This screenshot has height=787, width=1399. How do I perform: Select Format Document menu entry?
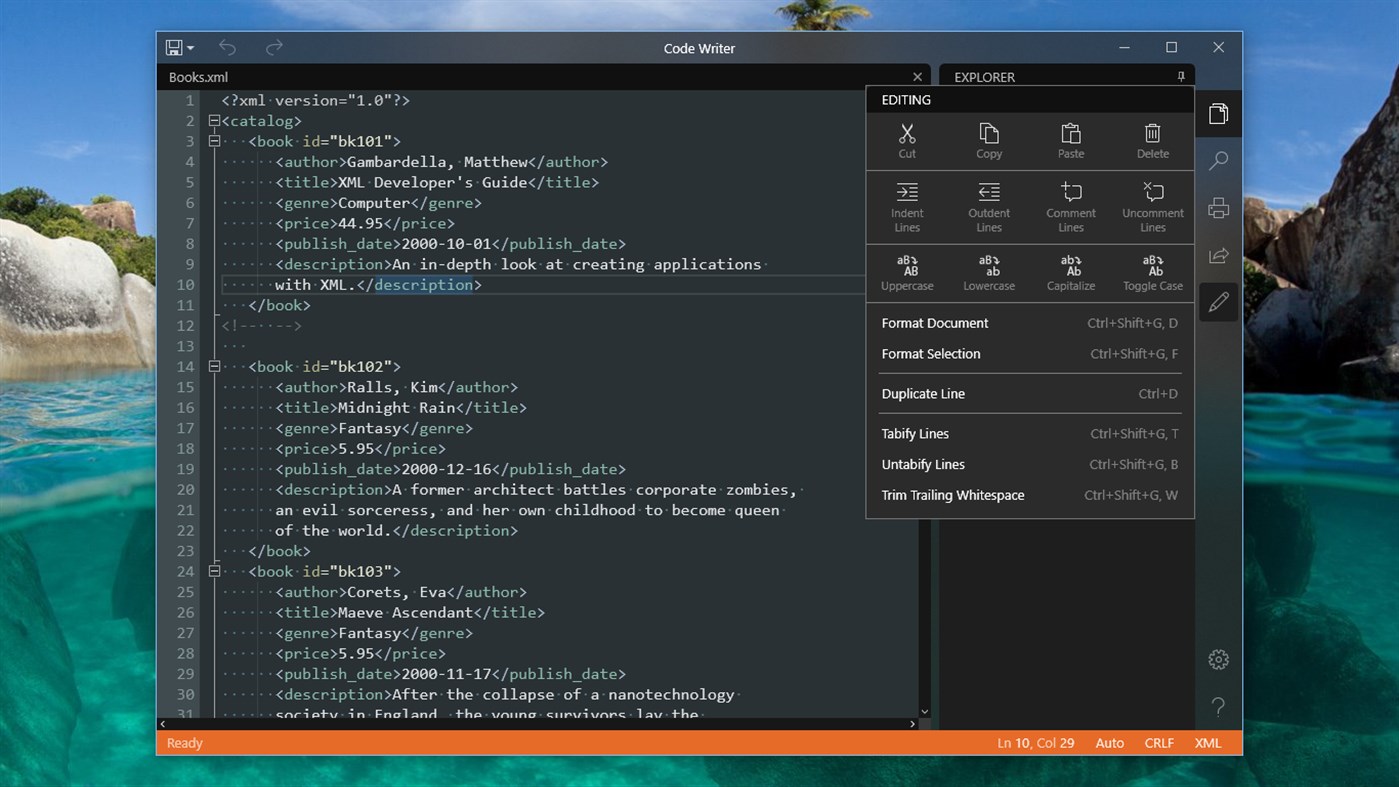coord(935,323)
